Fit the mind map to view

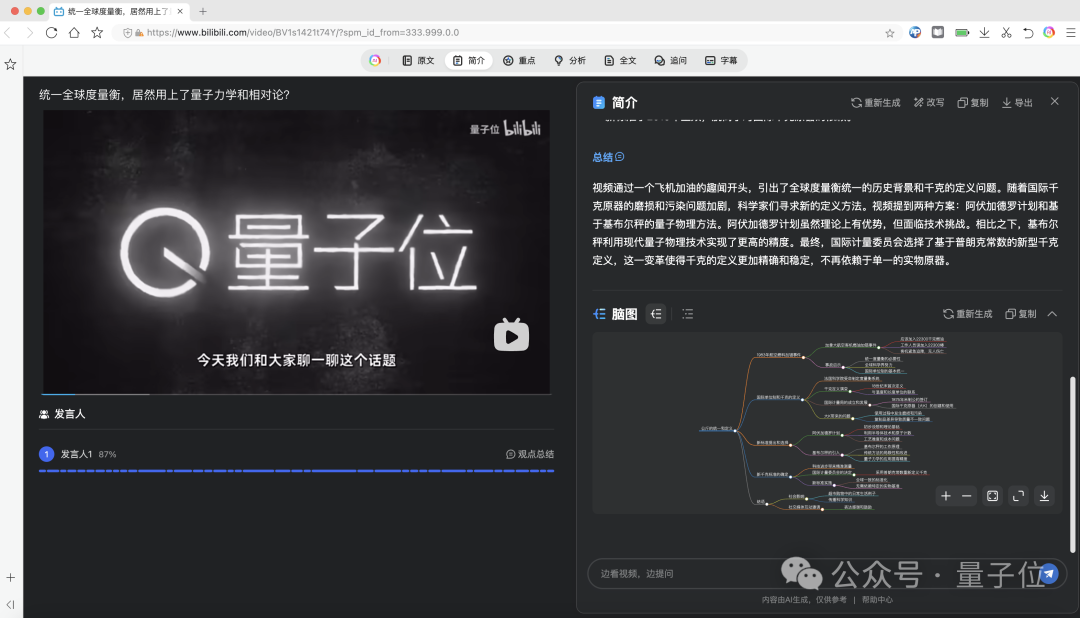[x=992, y=495]
